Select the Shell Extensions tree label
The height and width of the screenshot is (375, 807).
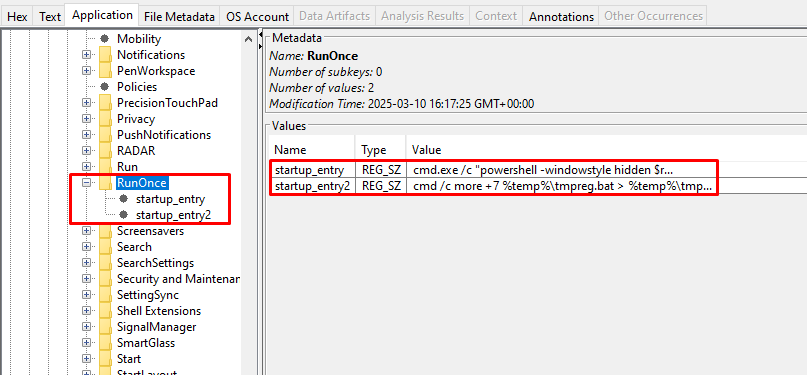tap(159, 311)
